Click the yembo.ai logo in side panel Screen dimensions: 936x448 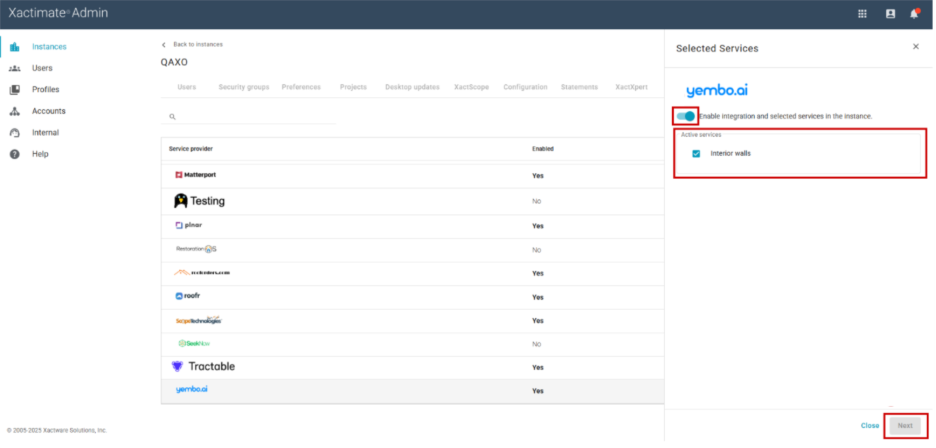click(x=717, y=91)
